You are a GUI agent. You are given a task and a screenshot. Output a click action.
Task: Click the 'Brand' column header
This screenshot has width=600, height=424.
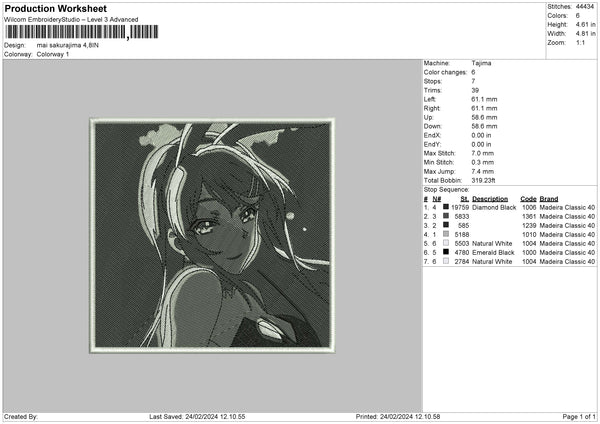pyautogui.click(x=549, y=199)
